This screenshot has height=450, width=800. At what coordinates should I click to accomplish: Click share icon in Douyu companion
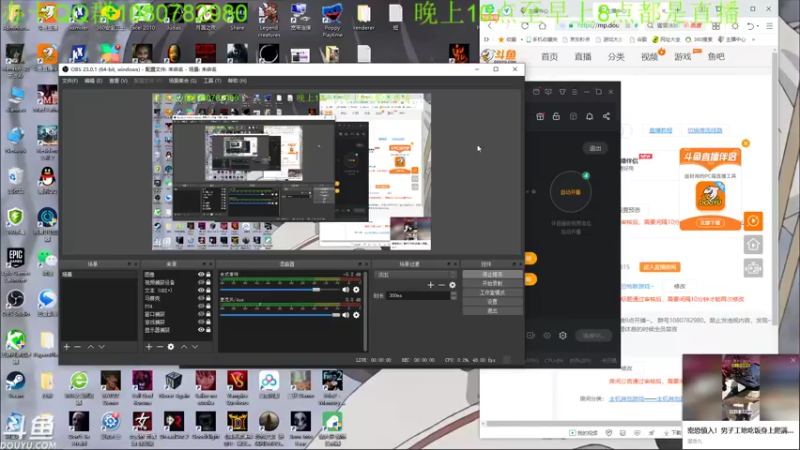point(606,116)
